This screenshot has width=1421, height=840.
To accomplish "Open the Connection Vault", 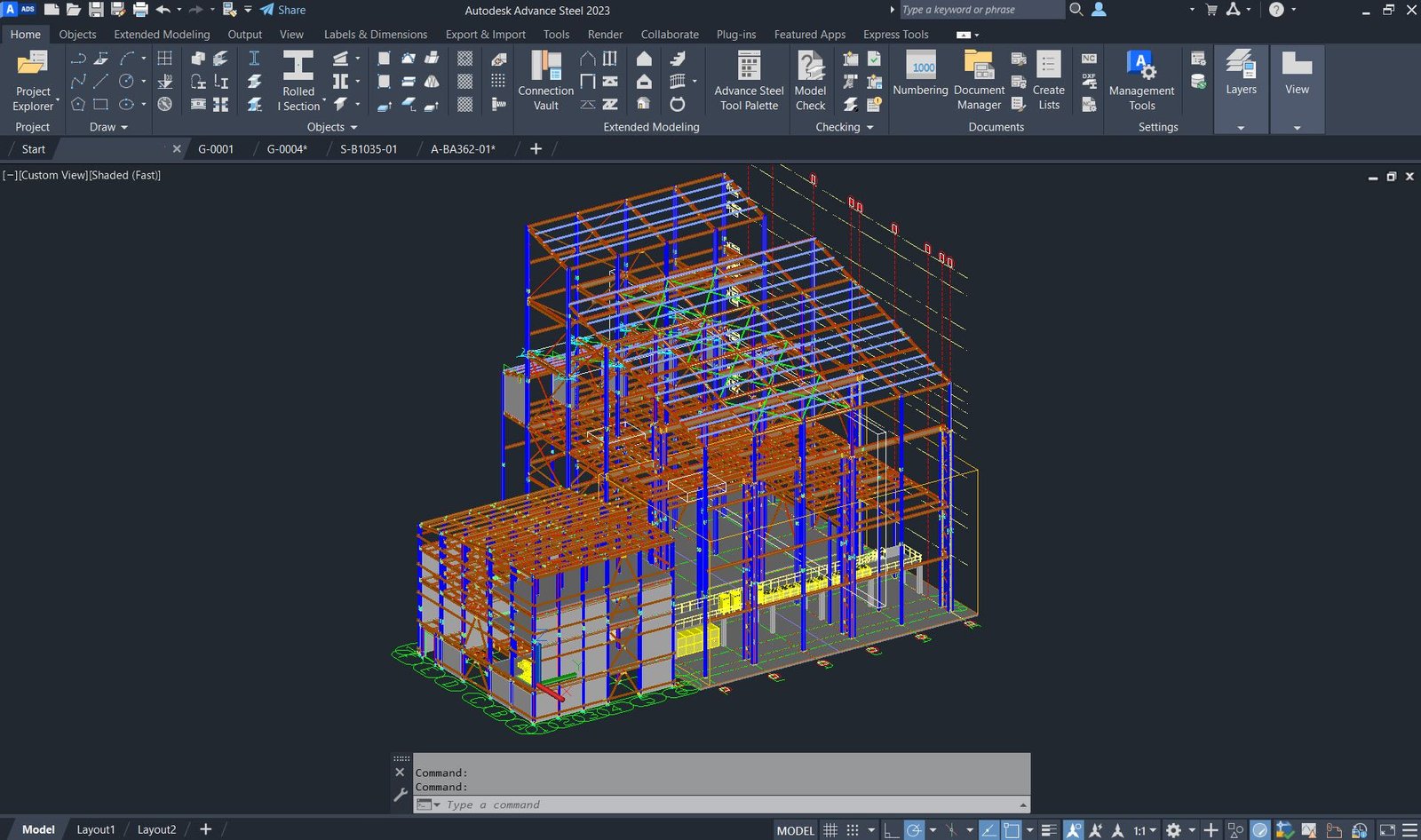I will click(545, 81).
